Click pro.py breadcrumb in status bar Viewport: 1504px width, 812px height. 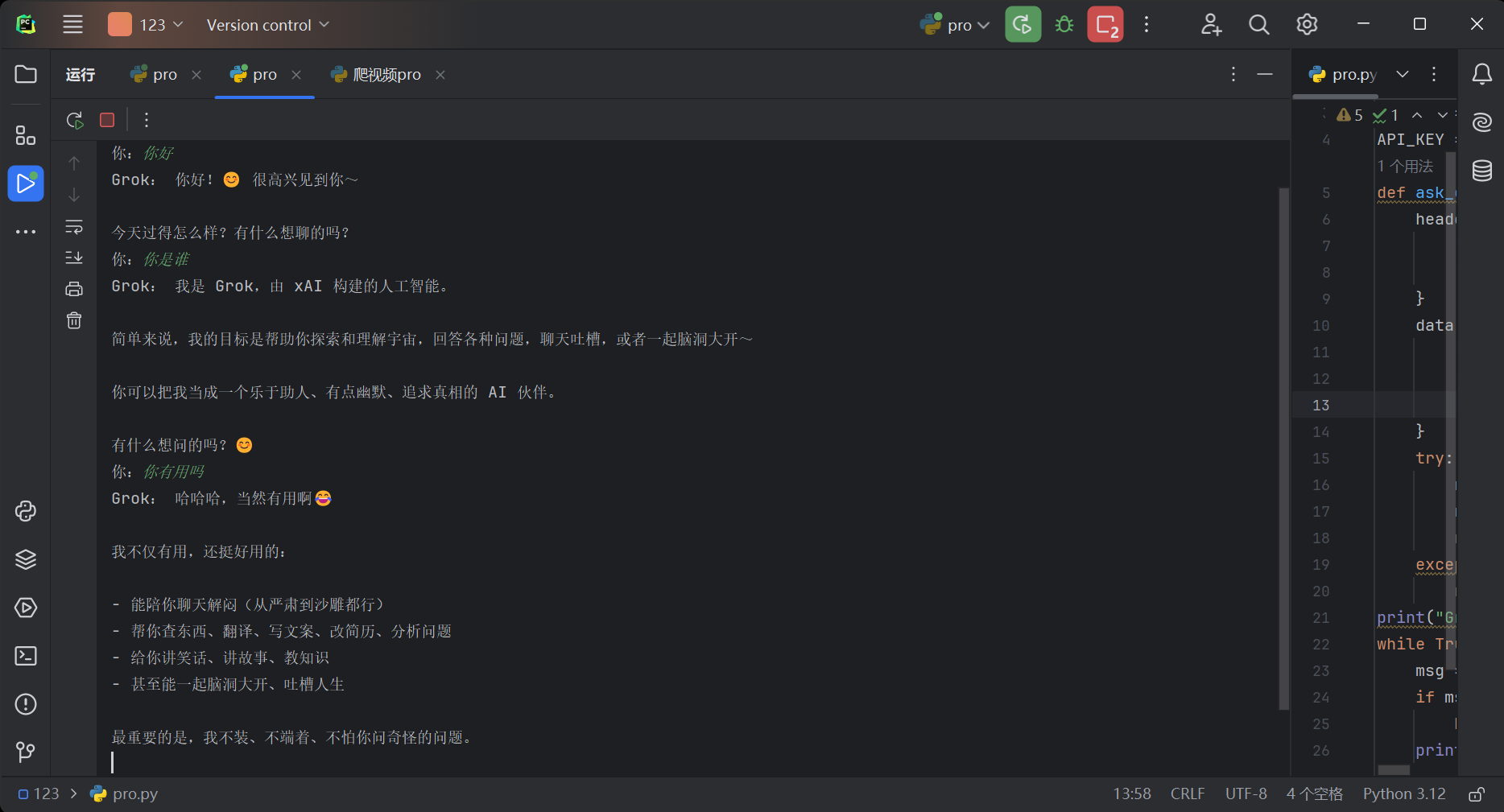click(x=124, y=793)
